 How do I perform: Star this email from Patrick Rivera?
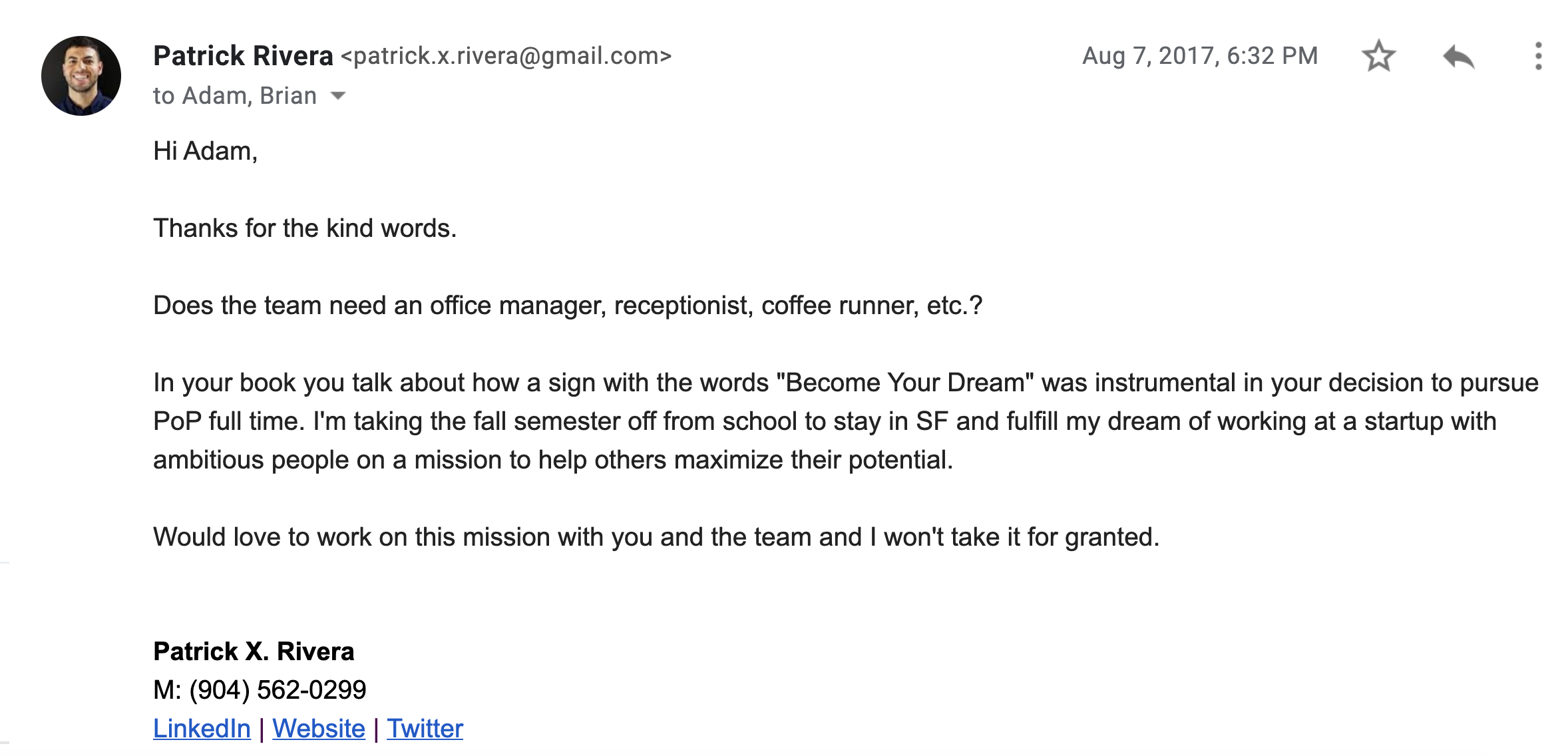tap(1378, 56)
